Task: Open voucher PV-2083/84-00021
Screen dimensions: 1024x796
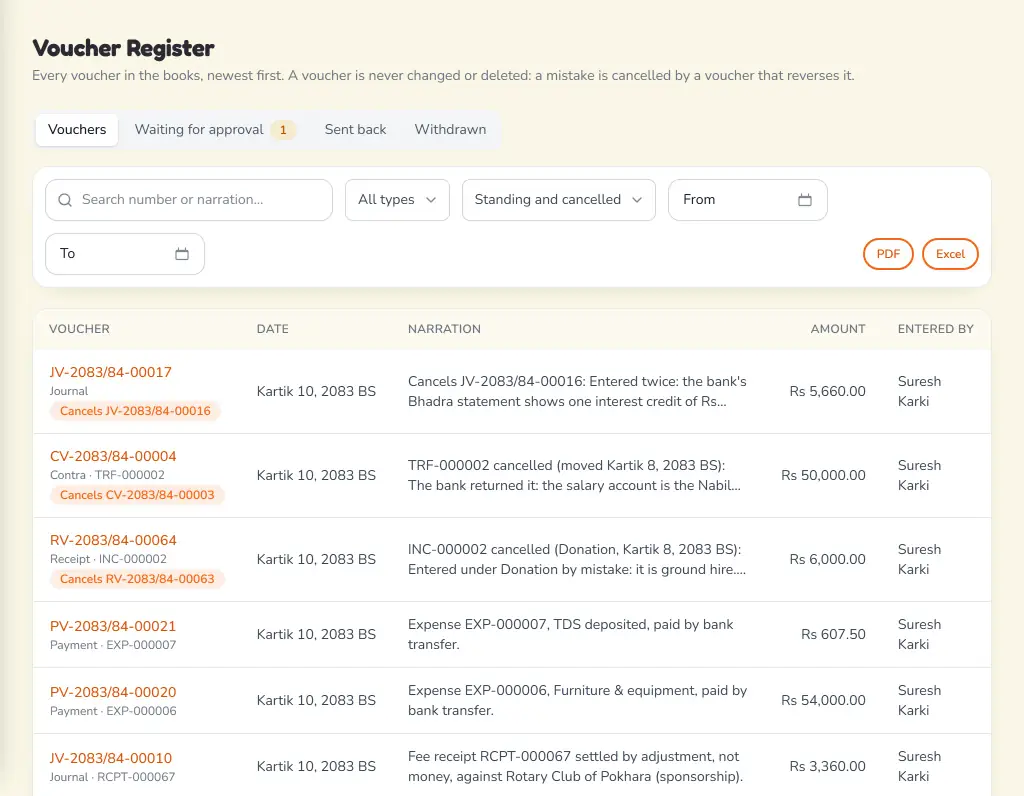Action: [x=113, y=626]
